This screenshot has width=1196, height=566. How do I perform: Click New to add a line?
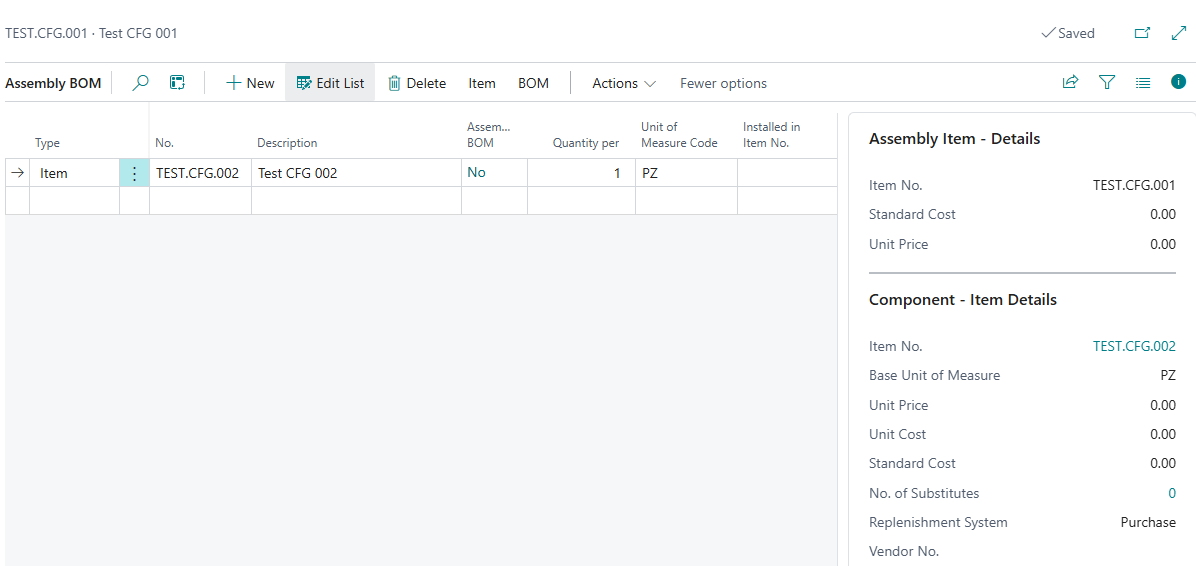[x=250, y=83]
